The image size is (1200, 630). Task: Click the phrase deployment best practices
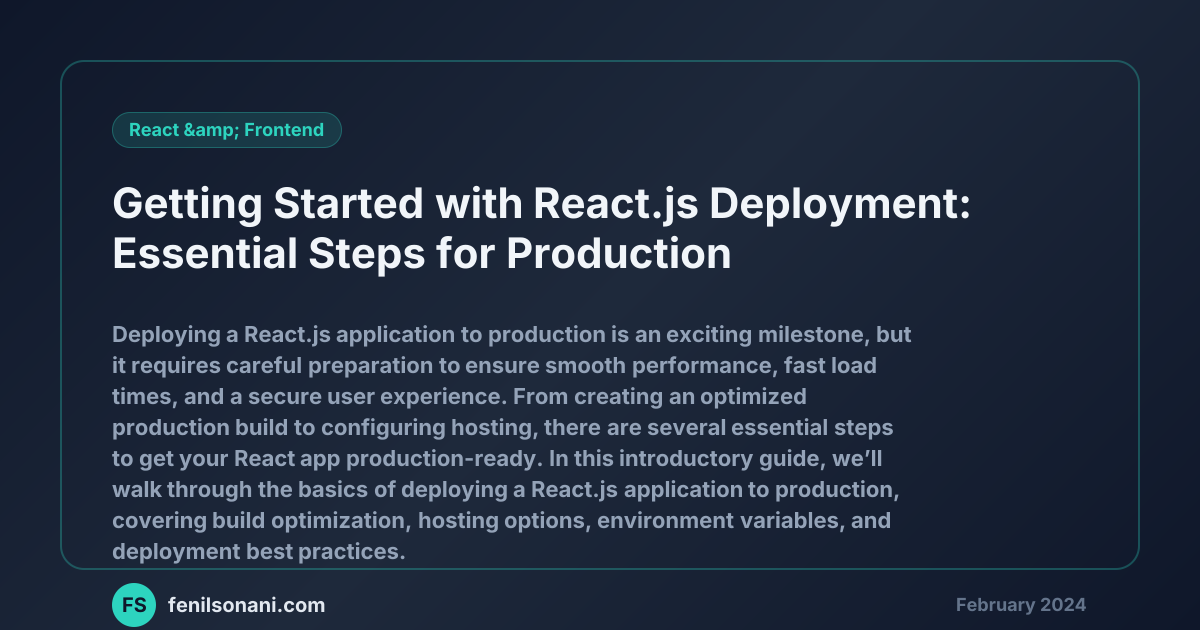(255, 552)
